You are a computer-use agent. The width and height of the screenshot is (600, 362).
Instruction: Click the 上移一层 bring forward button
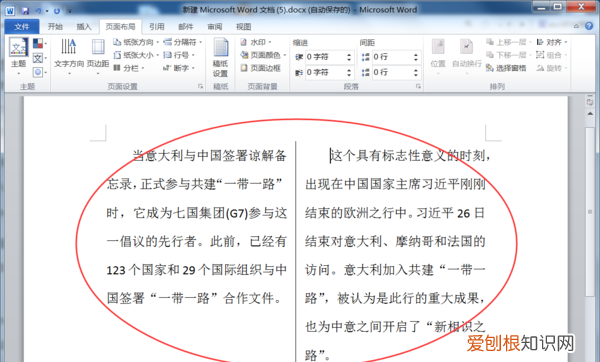(509, 42)
